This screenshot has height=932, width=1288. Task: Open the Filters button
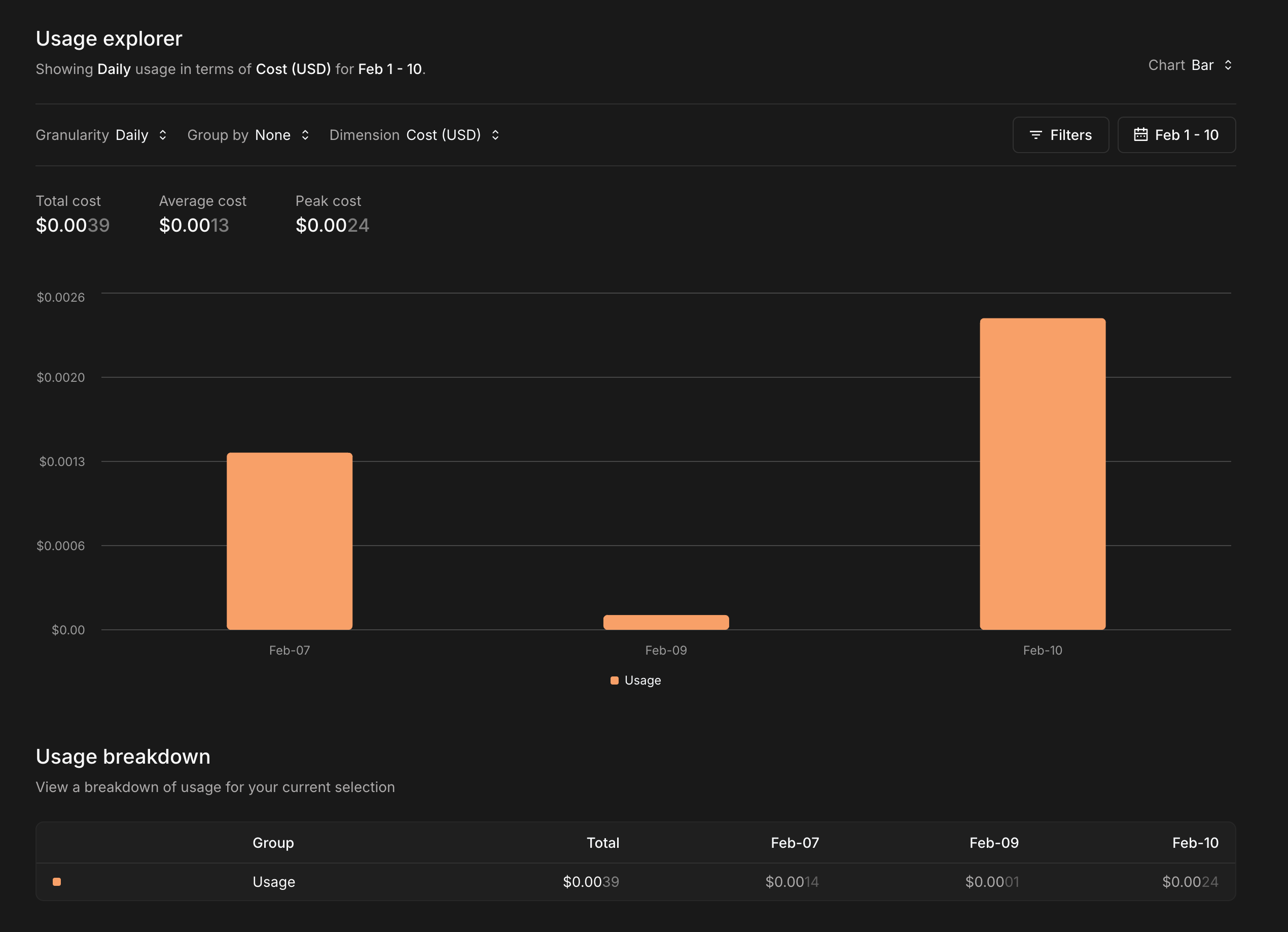coord(1060,135)
